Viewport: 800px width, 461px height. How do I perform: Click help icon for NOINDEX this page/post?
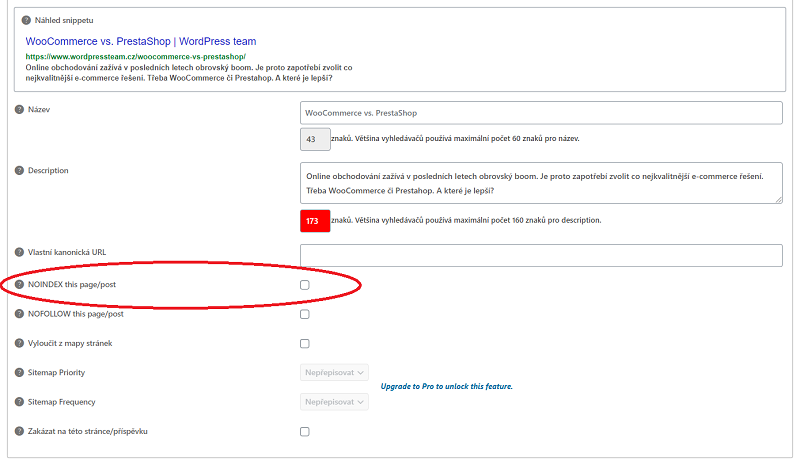[x=19, y=285]
